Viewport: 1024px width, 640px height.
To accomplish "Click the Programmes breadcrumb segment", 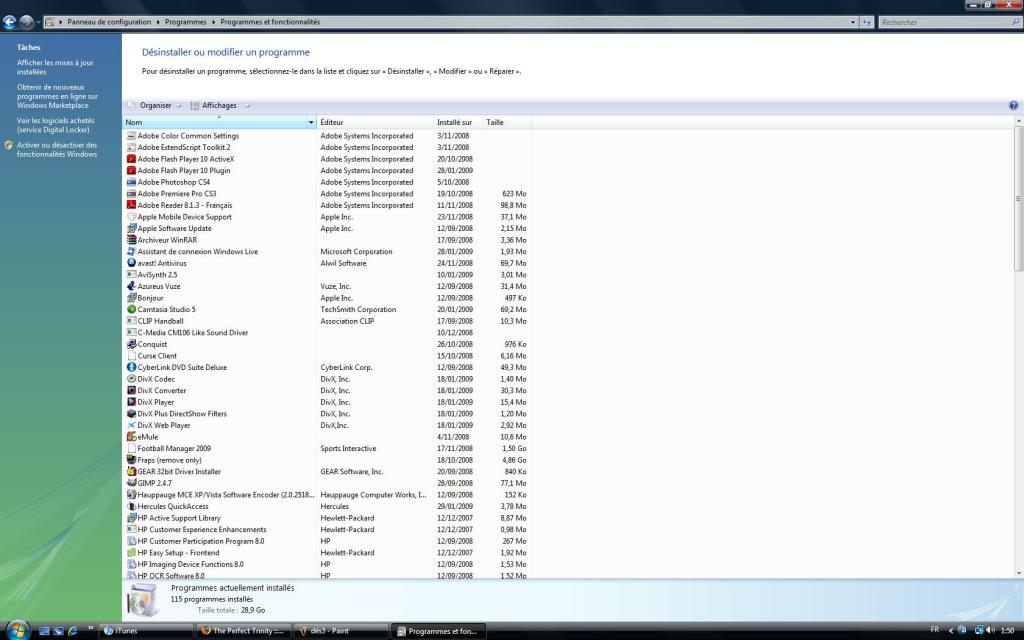I will click(185, 22).
